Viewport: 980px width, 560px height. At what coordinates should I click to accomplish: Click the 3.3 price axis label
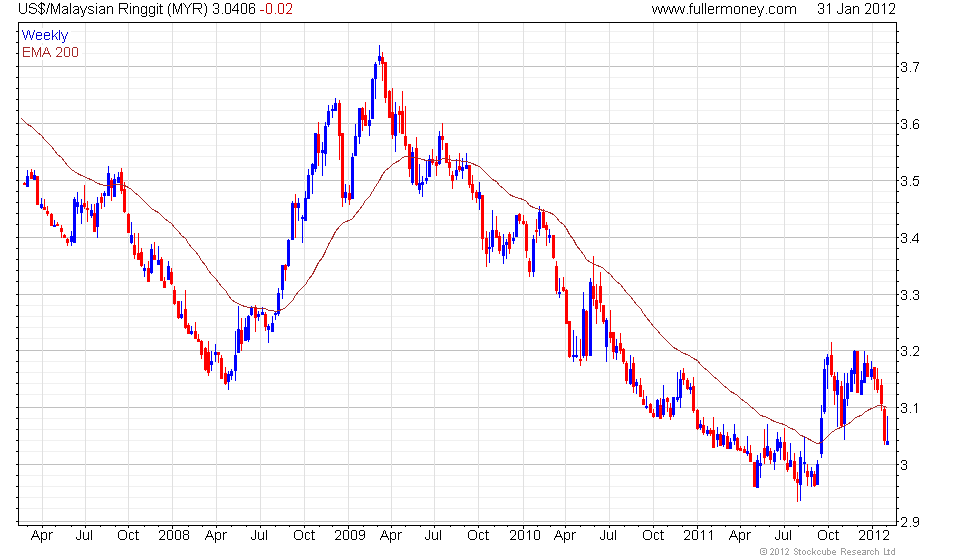(909, 295)
